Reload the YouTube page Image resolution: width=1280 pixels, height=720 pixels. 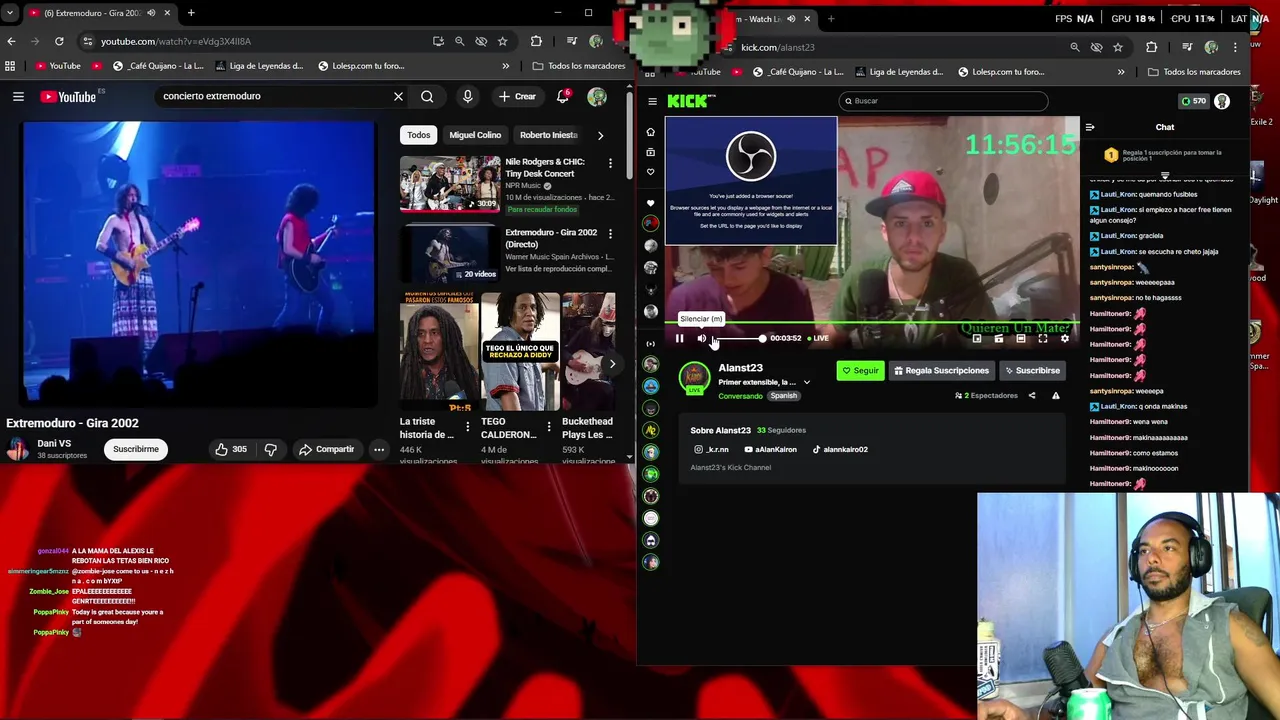59,41
